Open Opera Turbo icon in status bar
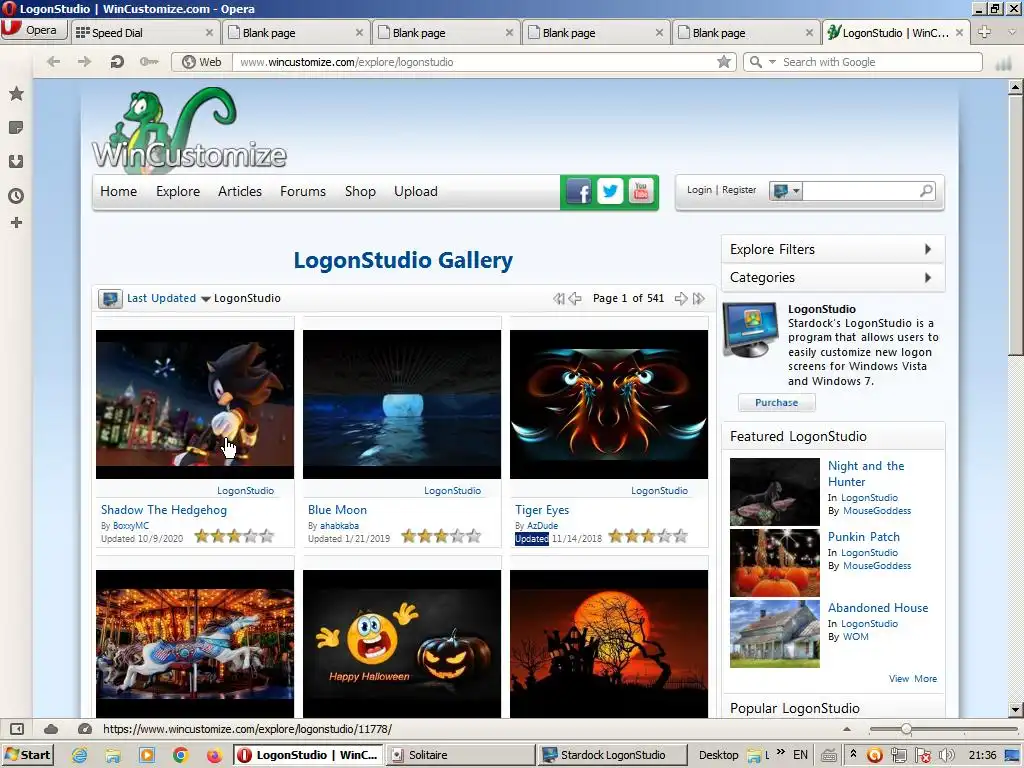The width and height of the screenshot is (1024, 768). (x=84, y=729)
